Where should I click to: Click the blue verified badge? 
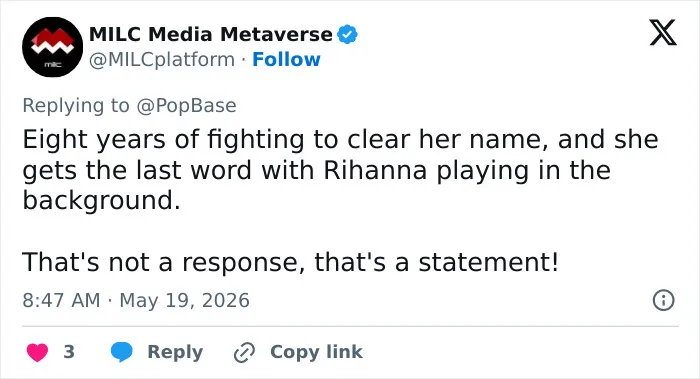(347, 34)
